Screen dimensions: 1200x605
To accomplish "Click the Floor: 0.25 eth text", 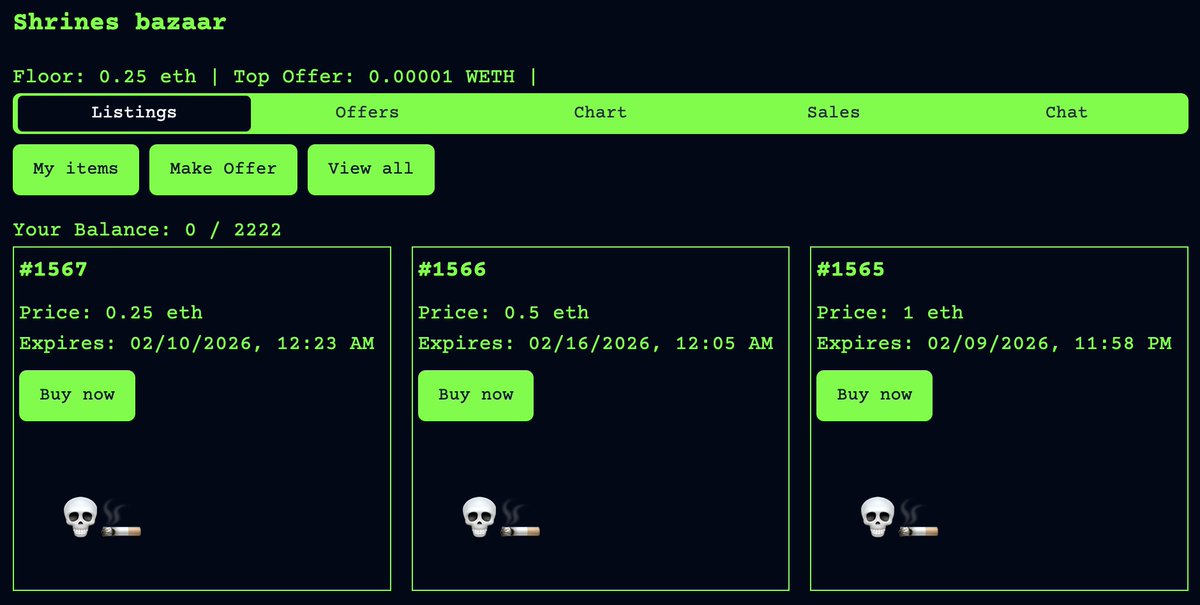I will tap(105, 76).
